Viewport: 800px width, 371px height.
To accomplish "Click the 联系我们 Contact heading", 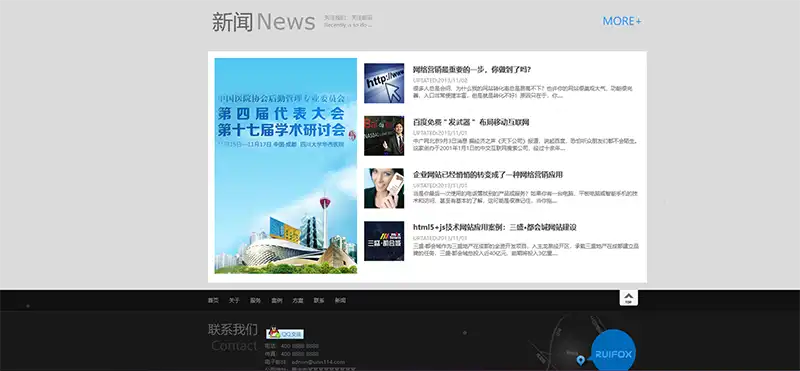I will click(x=233, y=337).
